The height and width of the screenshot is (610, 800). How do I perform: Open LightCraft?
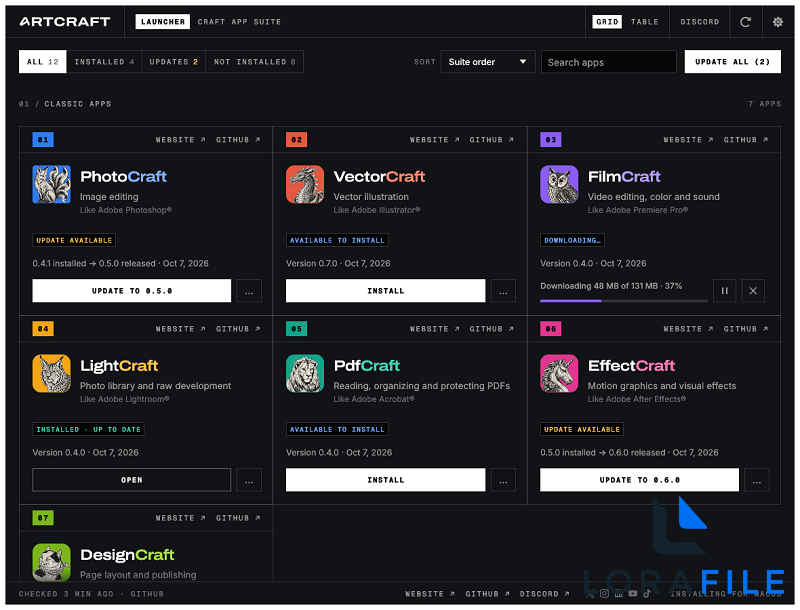coord(132,480)
